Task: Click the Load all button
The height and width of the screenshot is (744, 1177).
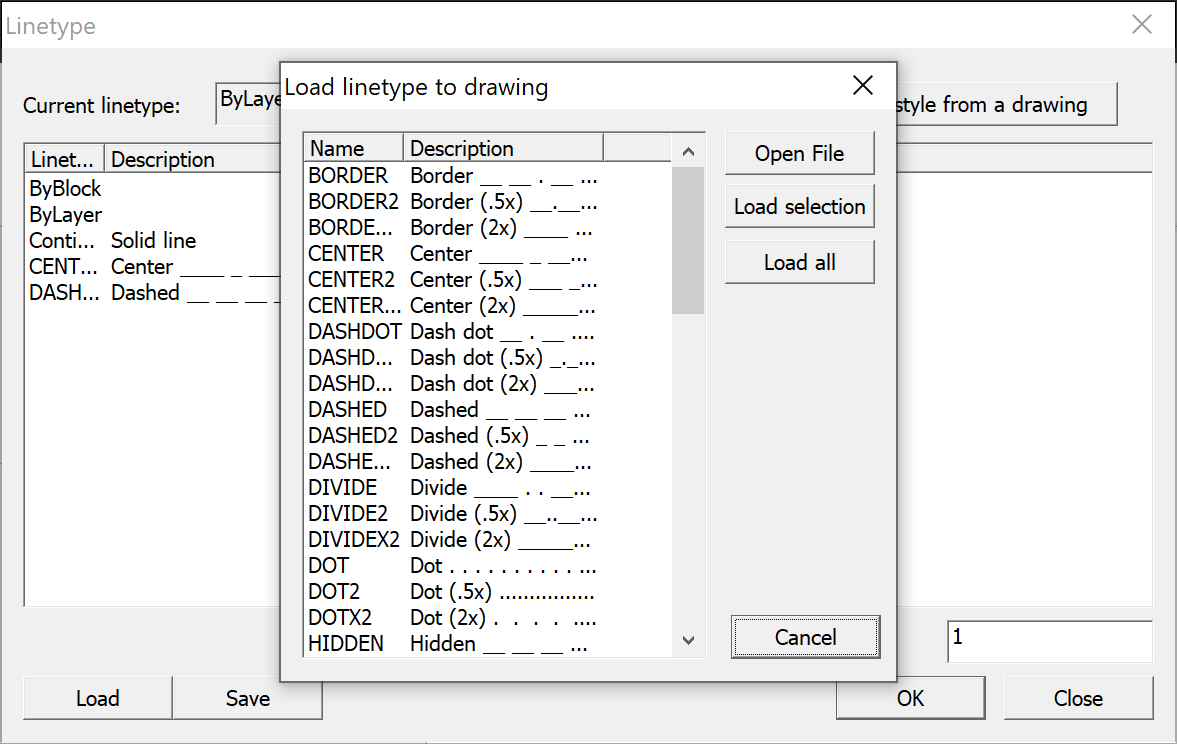Action: (x=798, y=261)
